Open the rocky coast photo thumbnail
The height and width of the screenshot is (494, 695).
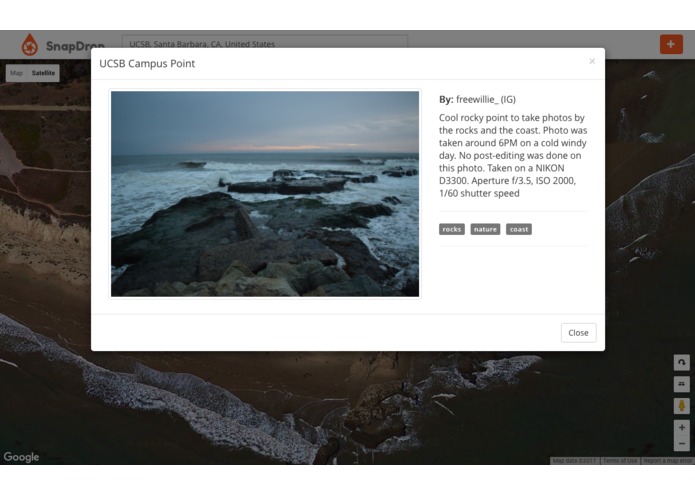click(x=265, y=194)
